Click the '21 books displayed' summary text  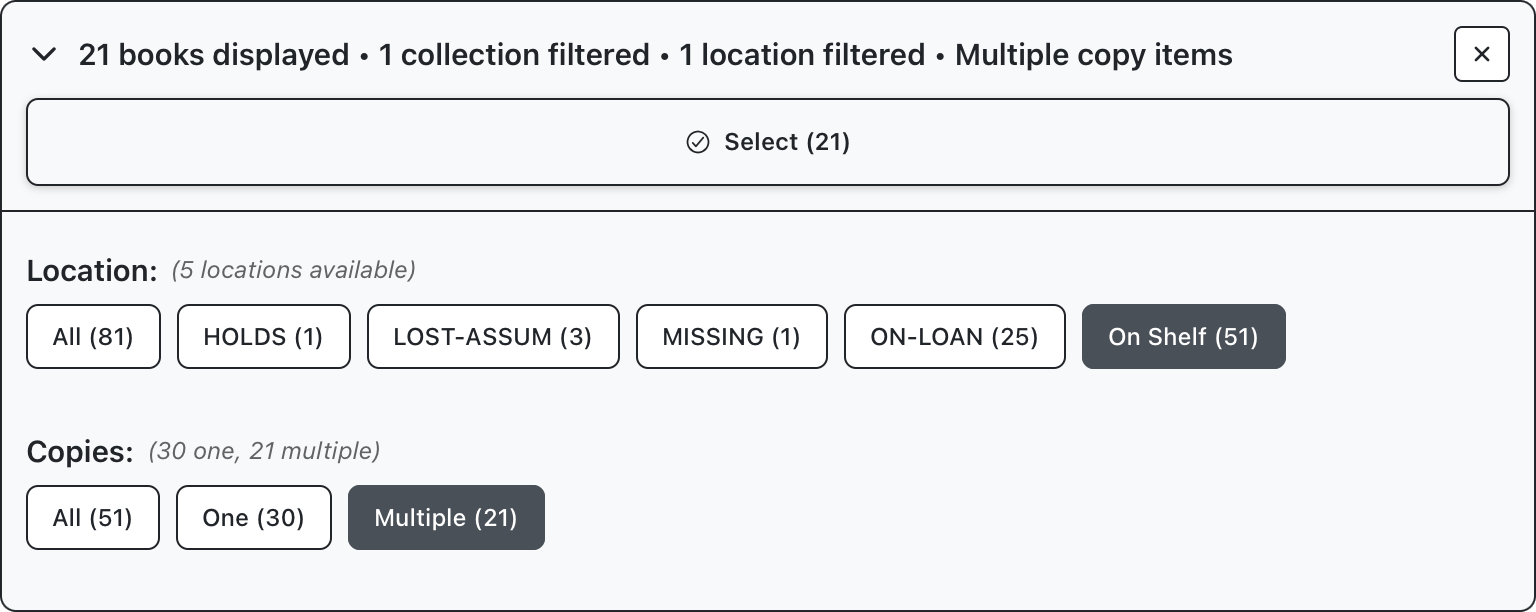pyautogui.click(x=214, y=55)
